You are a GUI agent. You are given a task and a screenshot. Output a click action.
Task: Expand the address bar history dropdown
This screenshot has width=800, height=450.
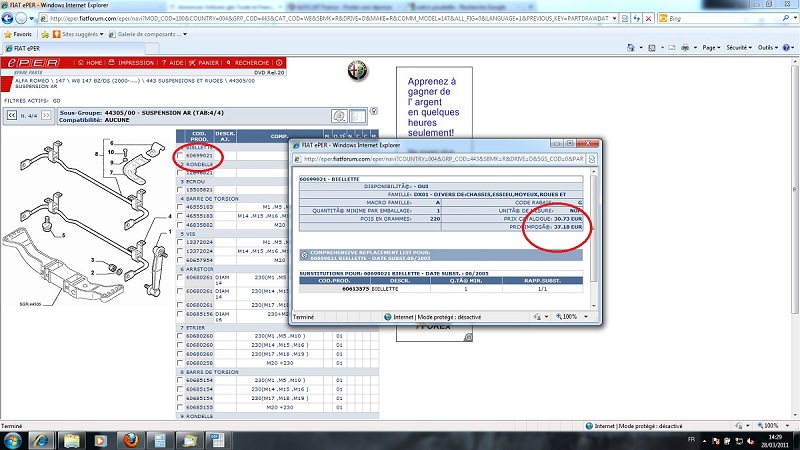(614, 18)
